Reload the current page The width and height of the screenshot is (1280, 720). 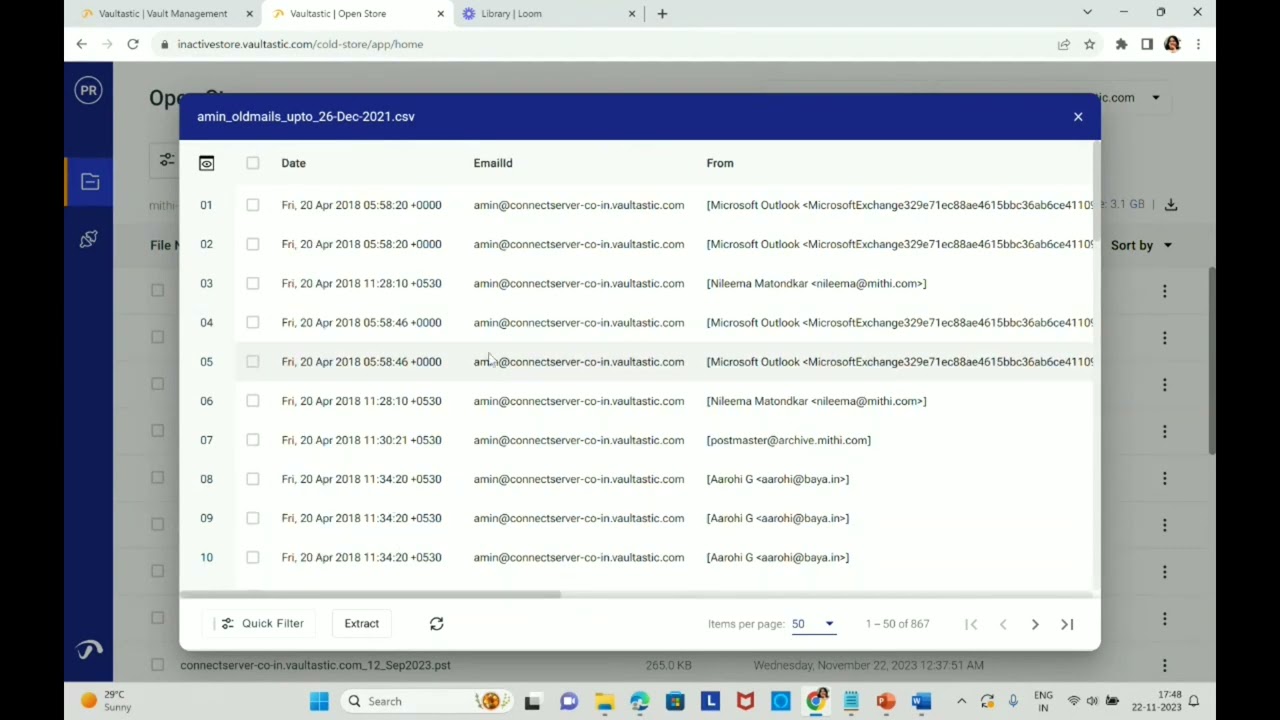point(133,44)
